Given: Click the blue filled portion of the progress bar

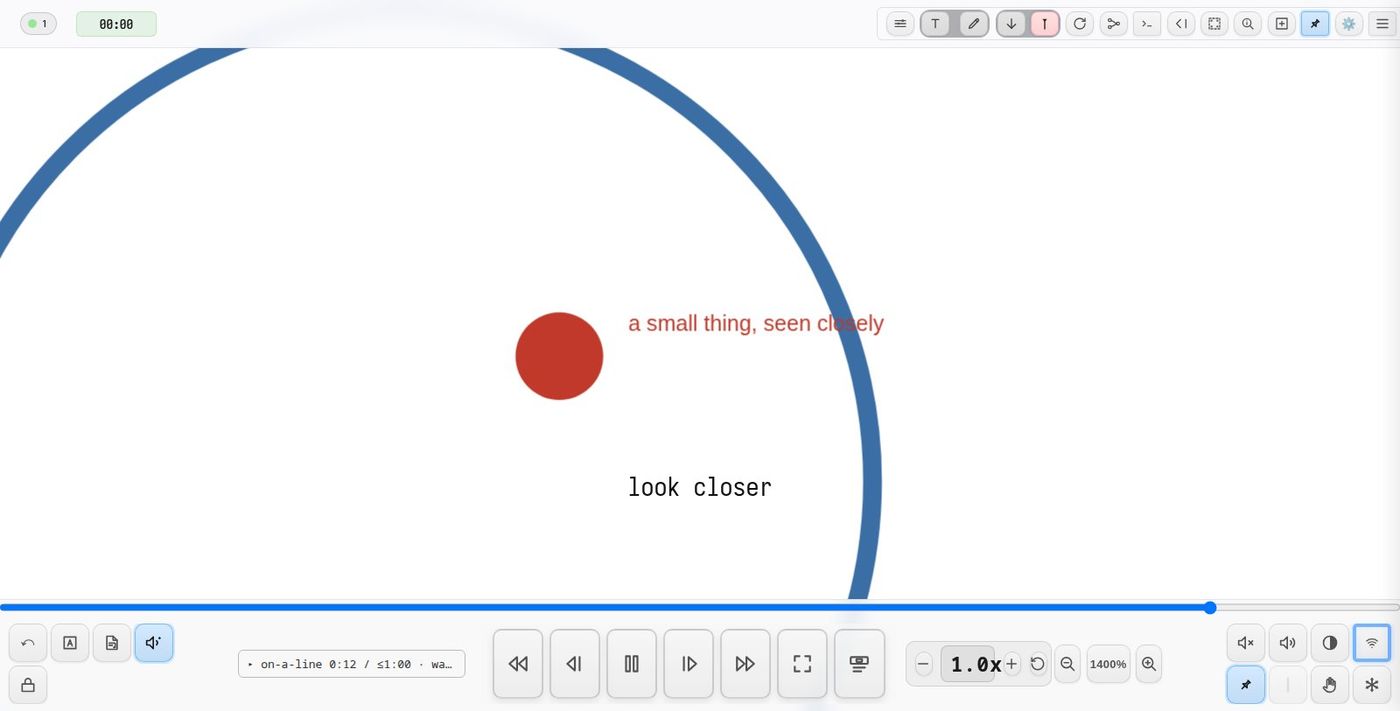Looking at the screenshot, I should click(x=605, y=607).
